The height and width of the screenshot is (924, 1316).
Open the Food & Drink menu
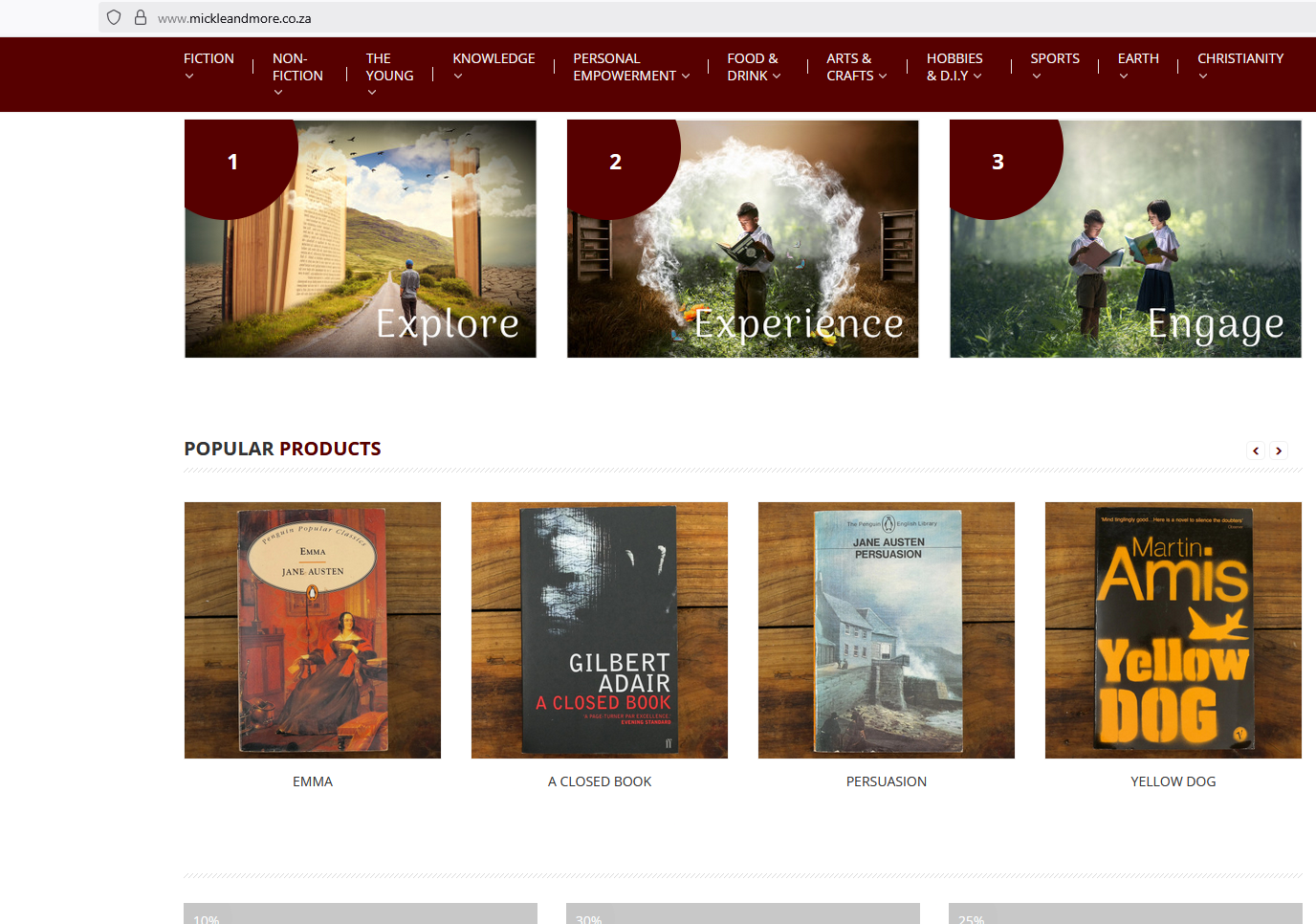click(754, 67)
